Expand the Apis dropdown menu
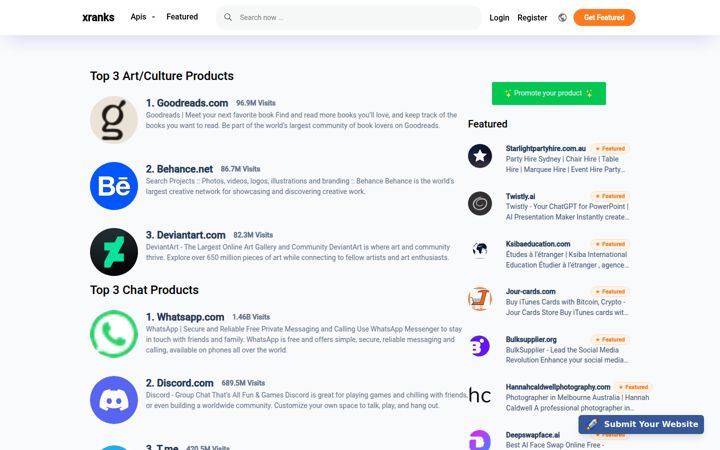The width and height of the screenshot is (720, 450). click(x=143, y=17)
